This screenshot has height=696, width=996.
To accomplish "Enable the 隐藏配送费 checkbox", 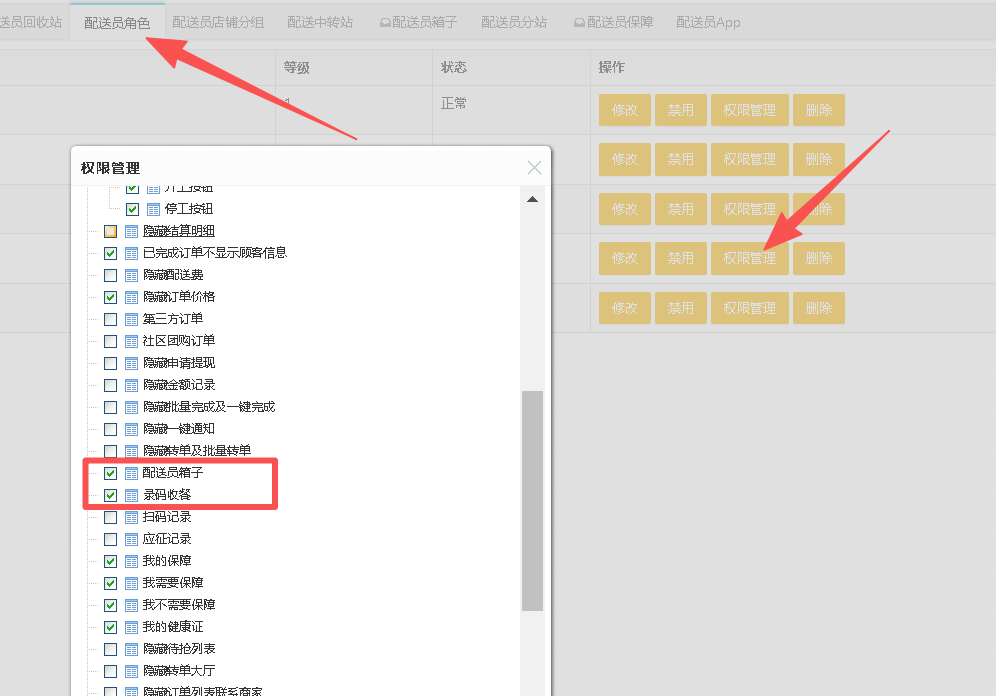I will pyautogui.click(x=110, y=275).
